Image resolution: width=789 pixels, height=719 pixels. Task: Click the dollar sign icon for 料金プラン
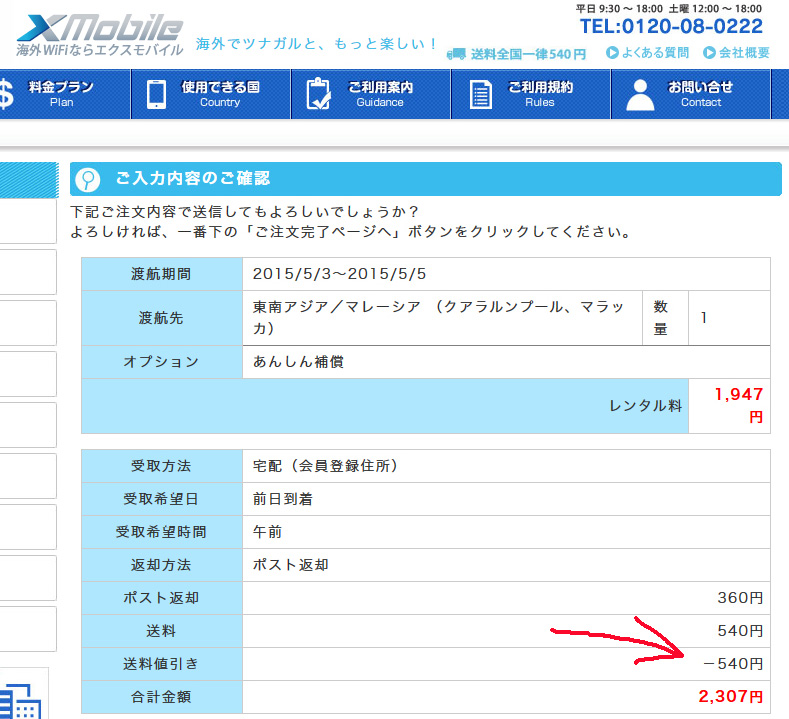click(x=8, y=94)
